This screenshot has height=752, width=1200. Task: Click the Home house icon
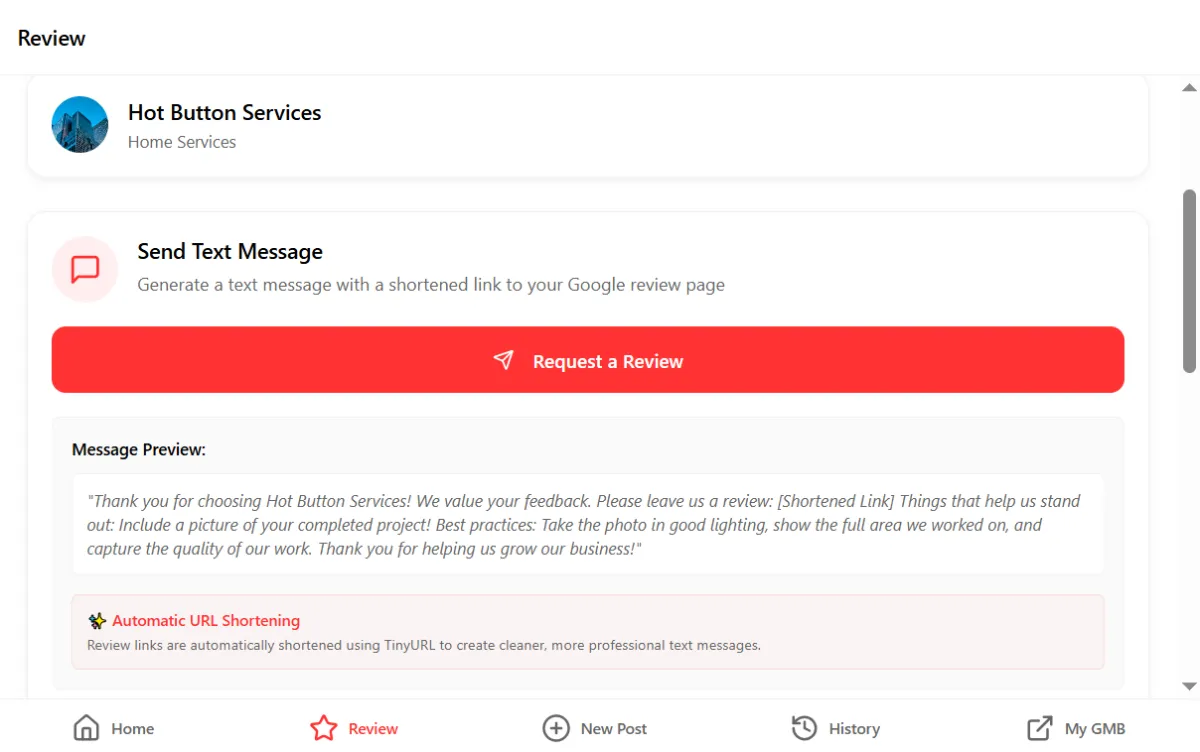(87, 728)
